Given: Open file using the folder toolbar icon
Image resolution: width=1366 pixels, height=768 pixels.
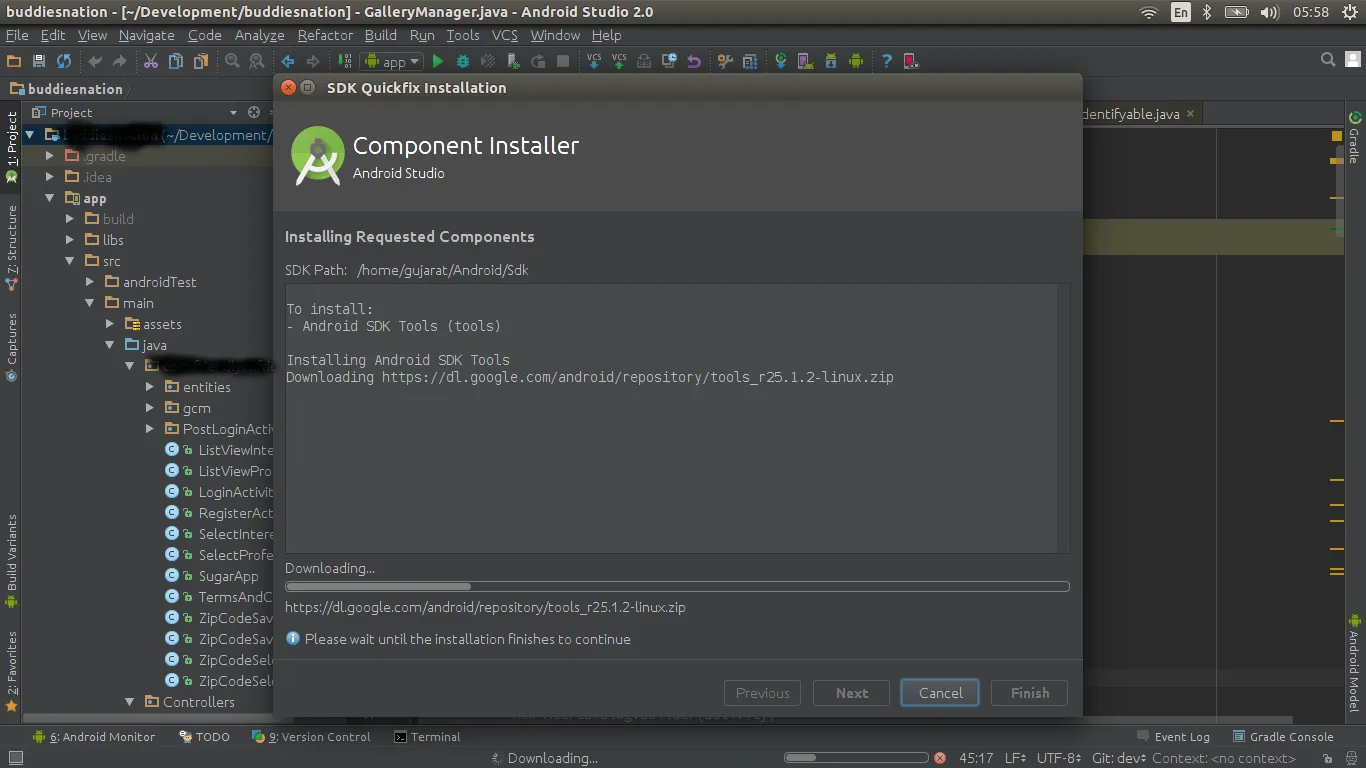Looking at the screenshot, I should click(x=14, y=62).
